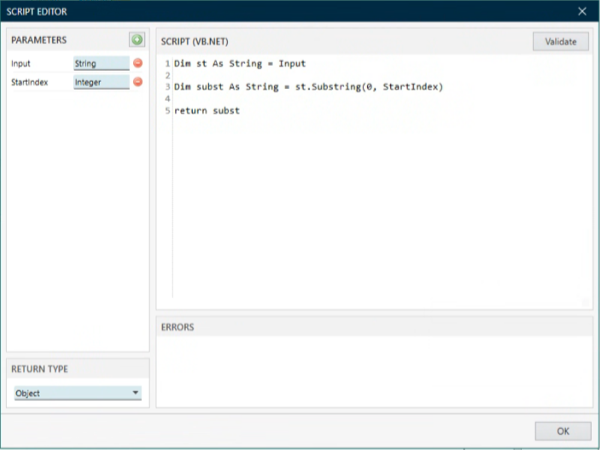Open the StartIndex type dropdown showing Integer
Screen dimensions: 600x450
101,82
